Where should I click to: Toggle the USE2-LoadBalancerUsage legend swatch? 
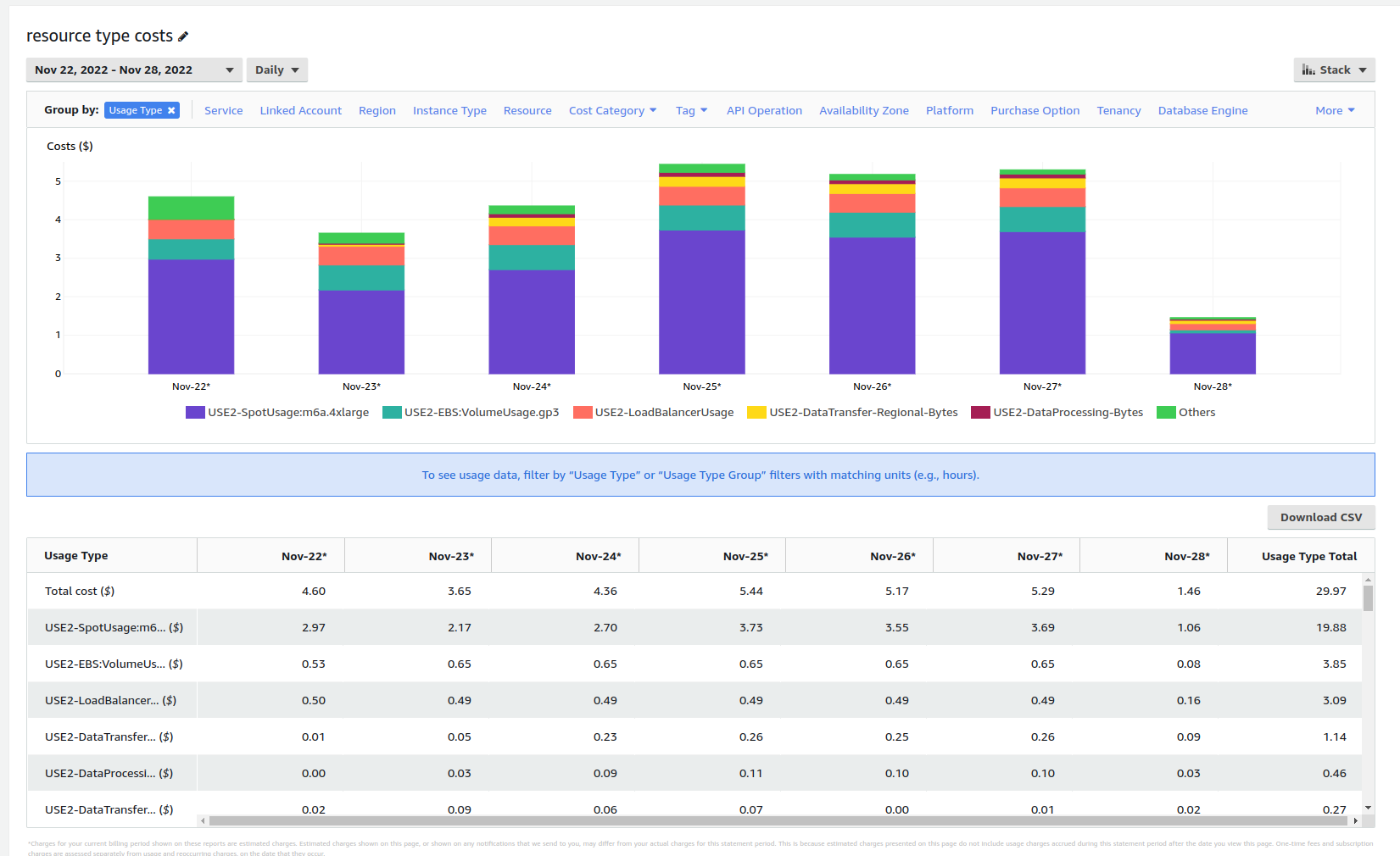(583, 413)
